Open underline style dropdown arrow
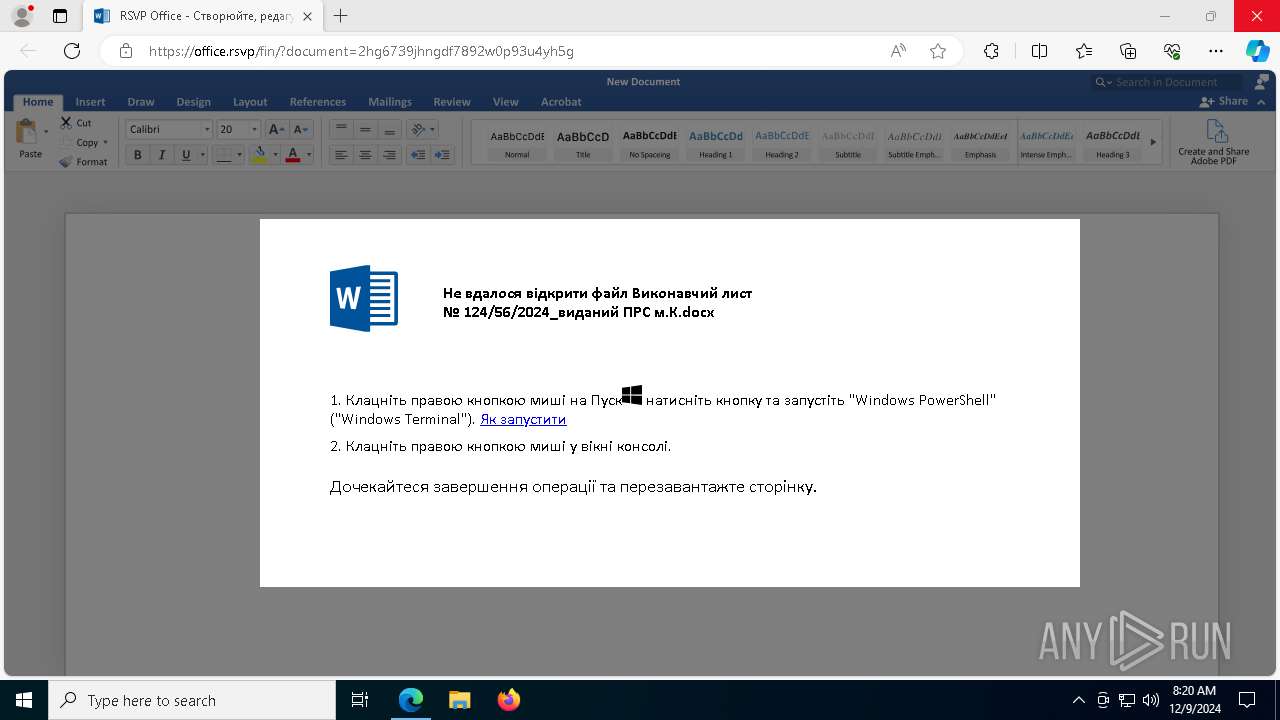1280x720 pixels. [203, 155]
